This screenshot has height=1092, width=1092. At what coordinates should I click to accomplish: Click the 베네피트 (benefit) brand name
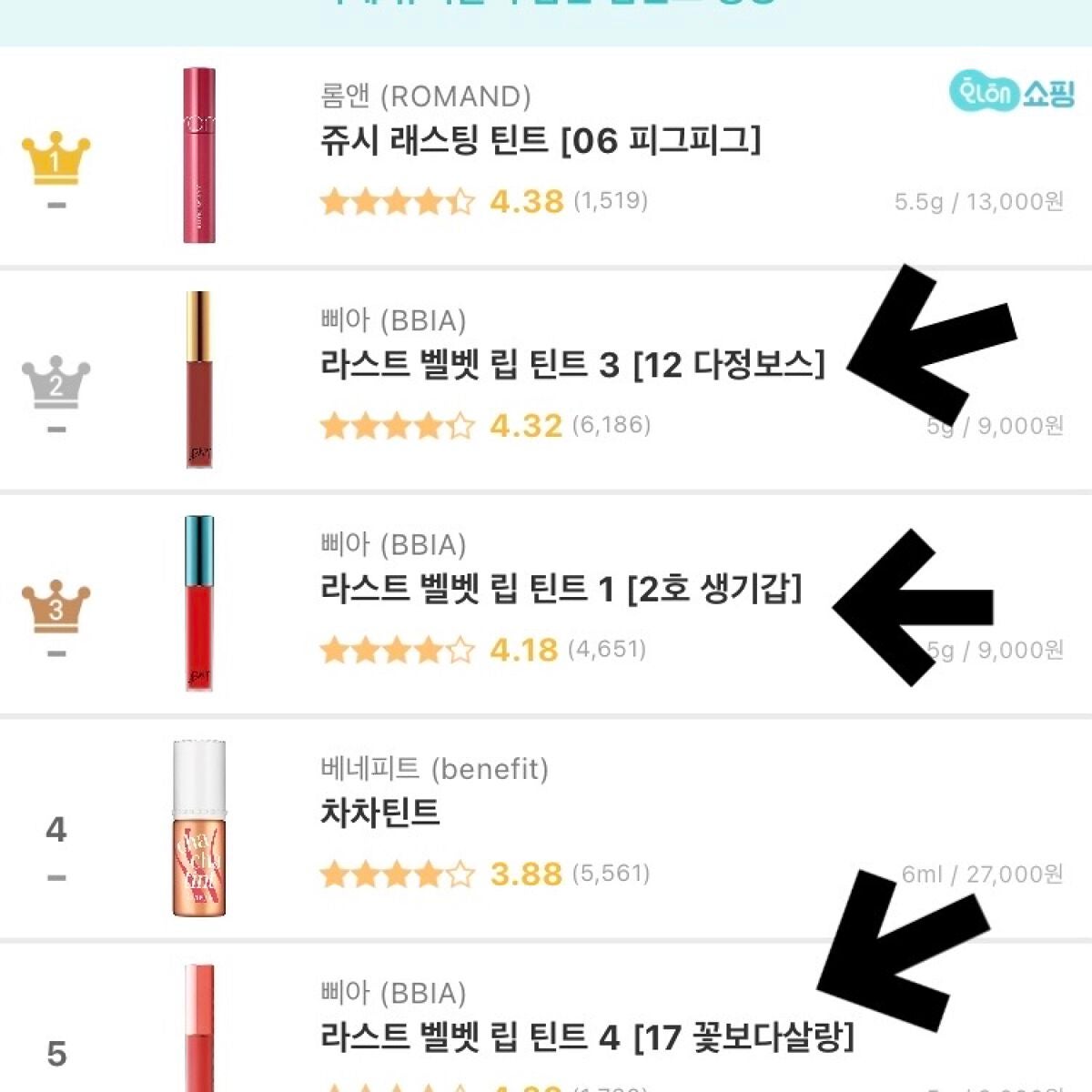(434, 769)
